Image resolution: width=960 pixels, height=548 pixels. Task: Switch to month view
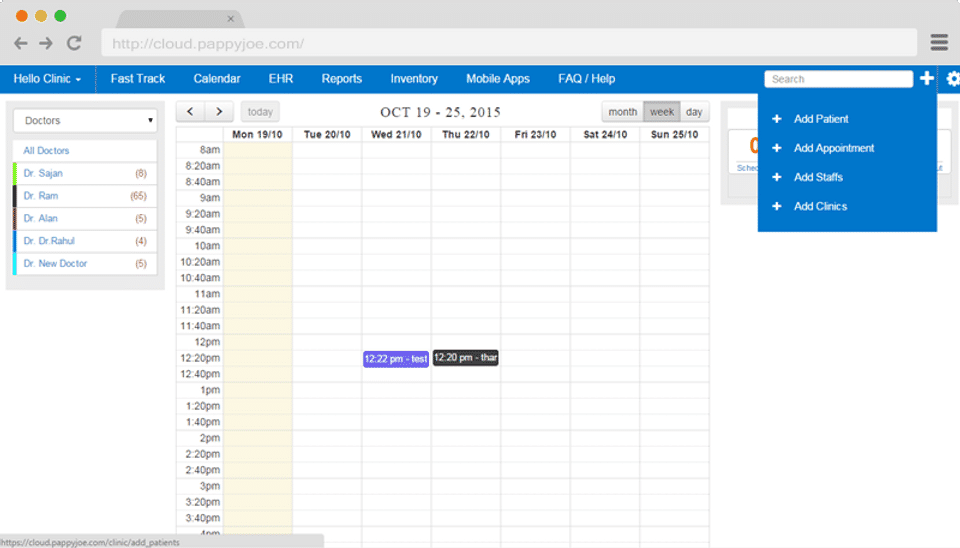pos(623,112)
